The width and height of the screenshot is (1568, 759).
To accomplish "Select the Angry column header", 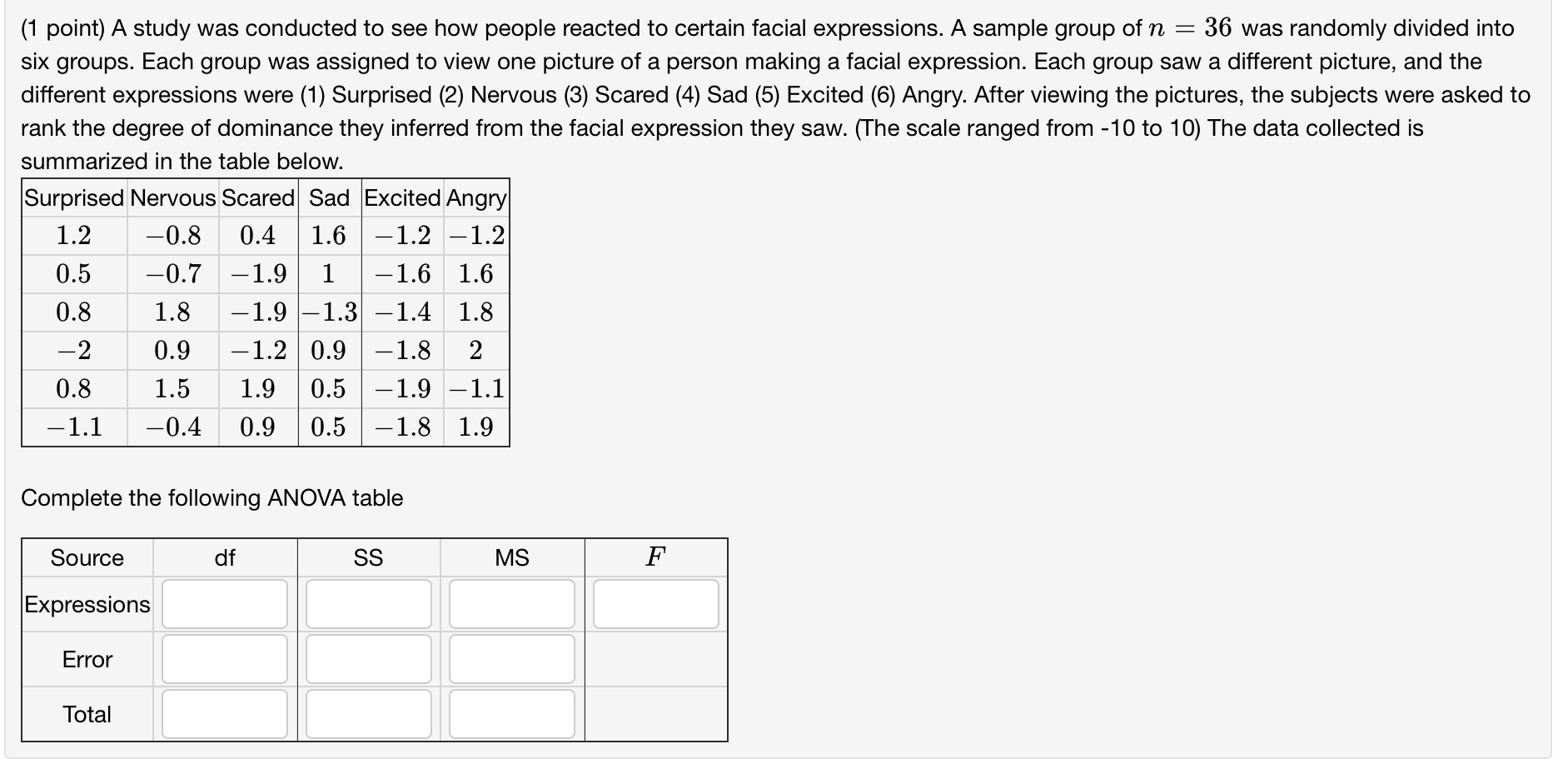I will point(476,198).
